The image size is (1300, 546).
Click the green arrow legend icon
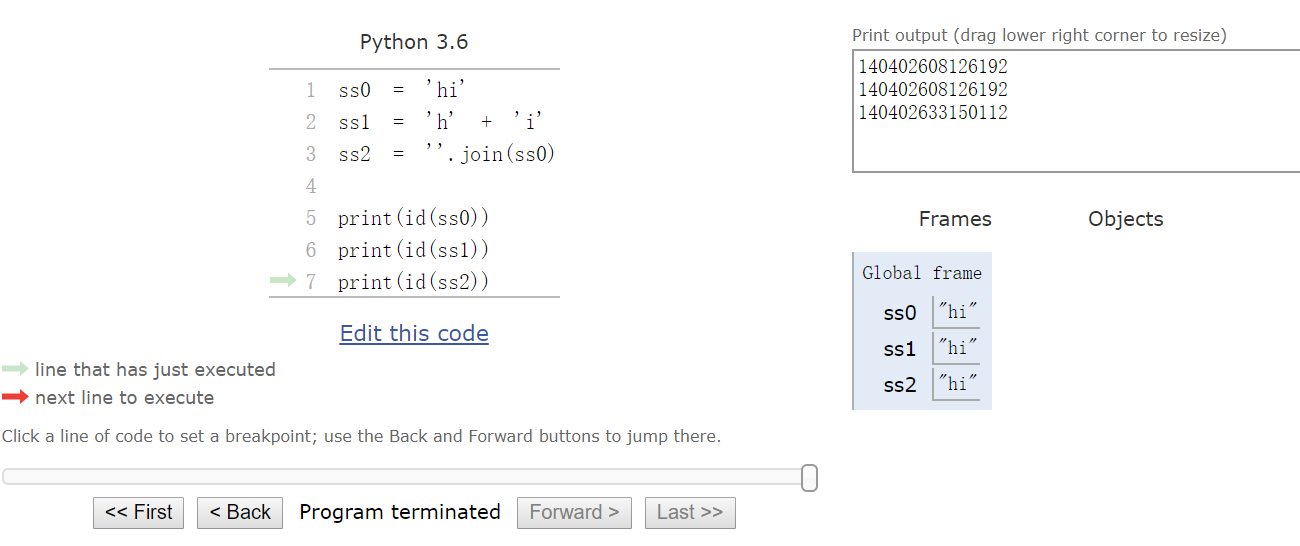[15, 369]
